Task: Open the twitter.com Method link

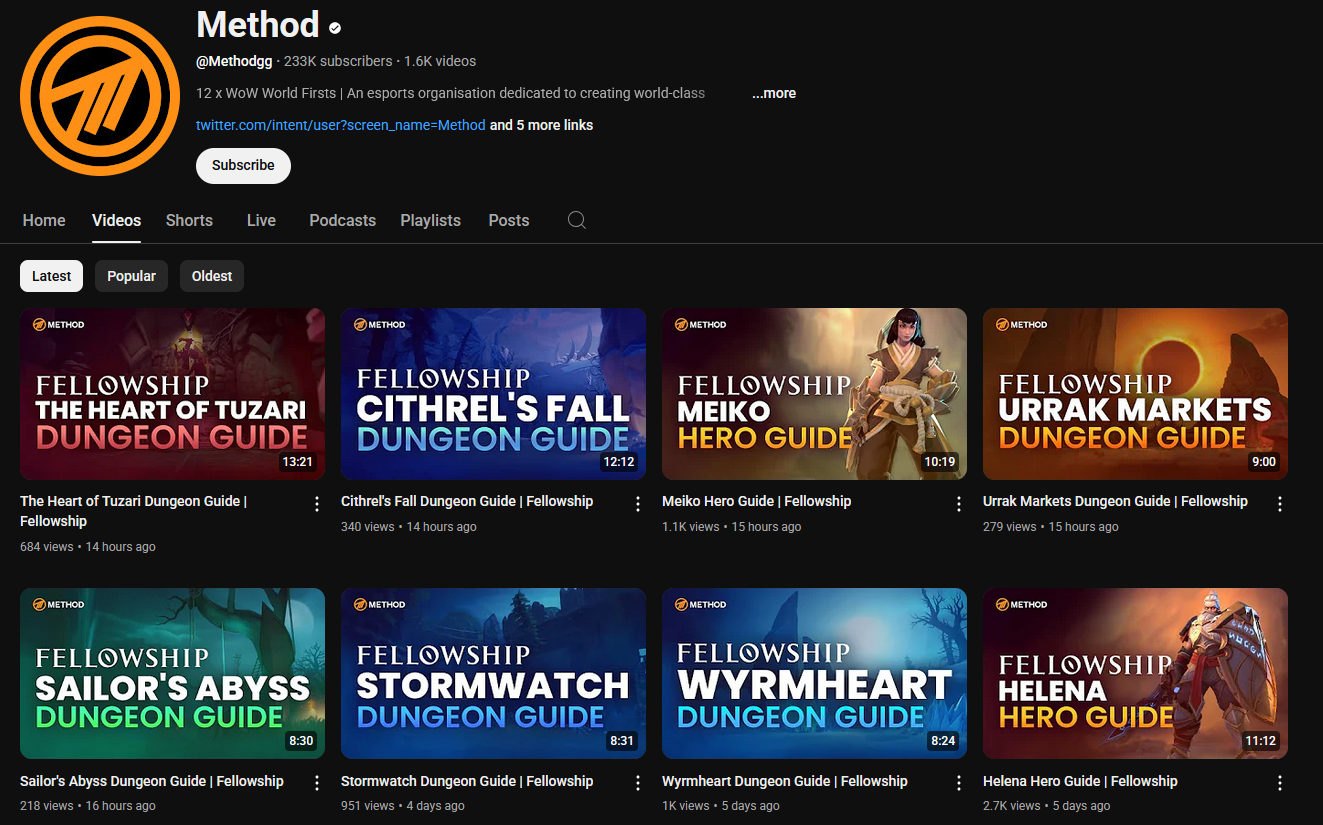Action: (340, 125)
